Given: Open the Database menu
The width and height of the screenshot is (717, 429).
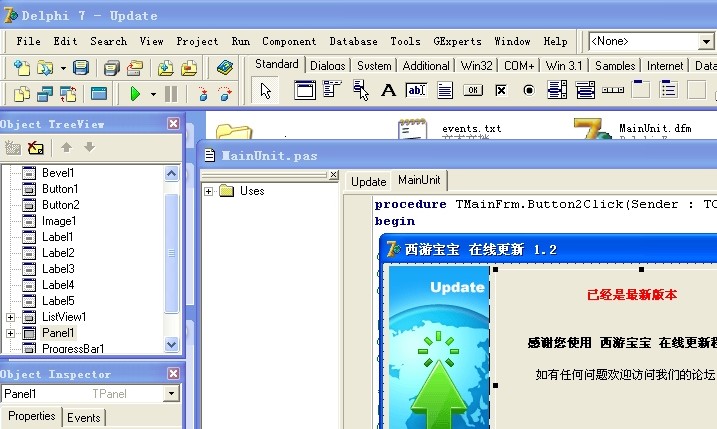Looking at the screenshot, I should click(353, 41).
